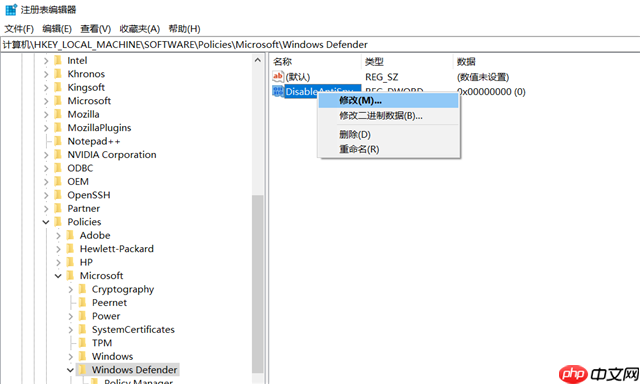Viewport: 640px width, 384px height.
Task: Choose 修改(M)... in the context menu
Action: 389,100
